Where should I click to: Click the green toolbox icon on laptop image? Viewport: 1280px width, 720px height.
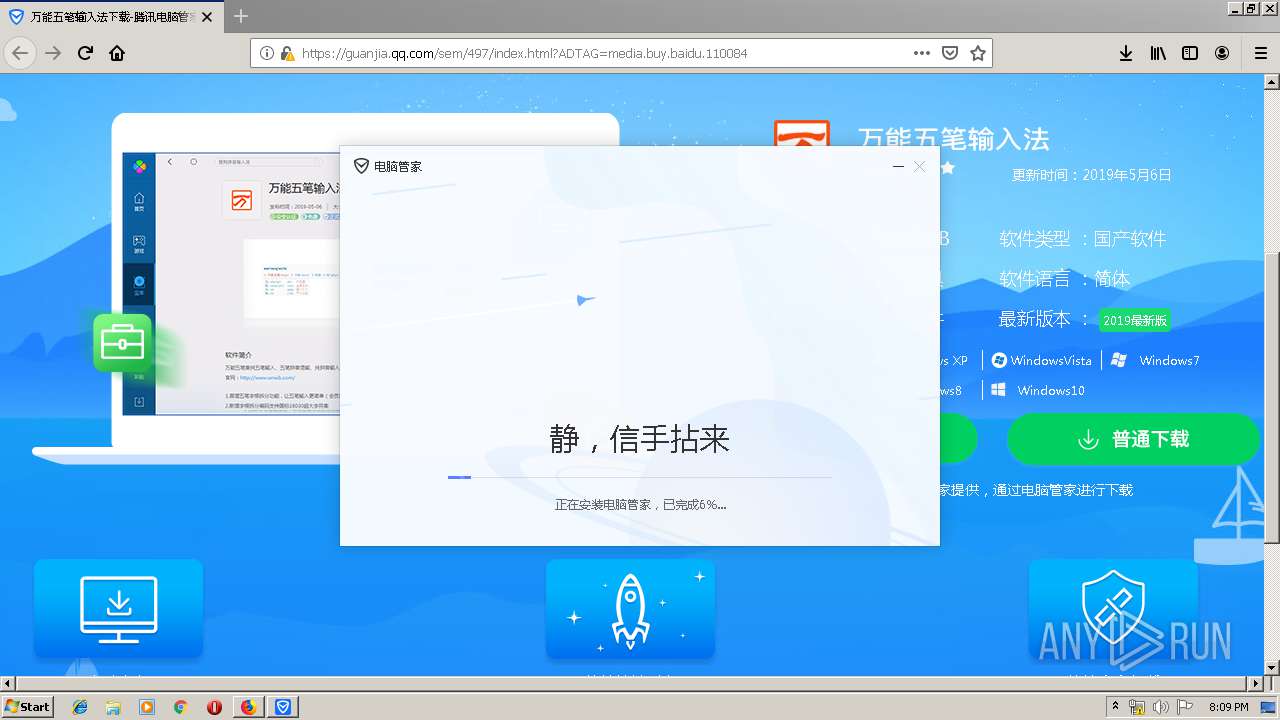pyautogui.click(x=123, y=343)
